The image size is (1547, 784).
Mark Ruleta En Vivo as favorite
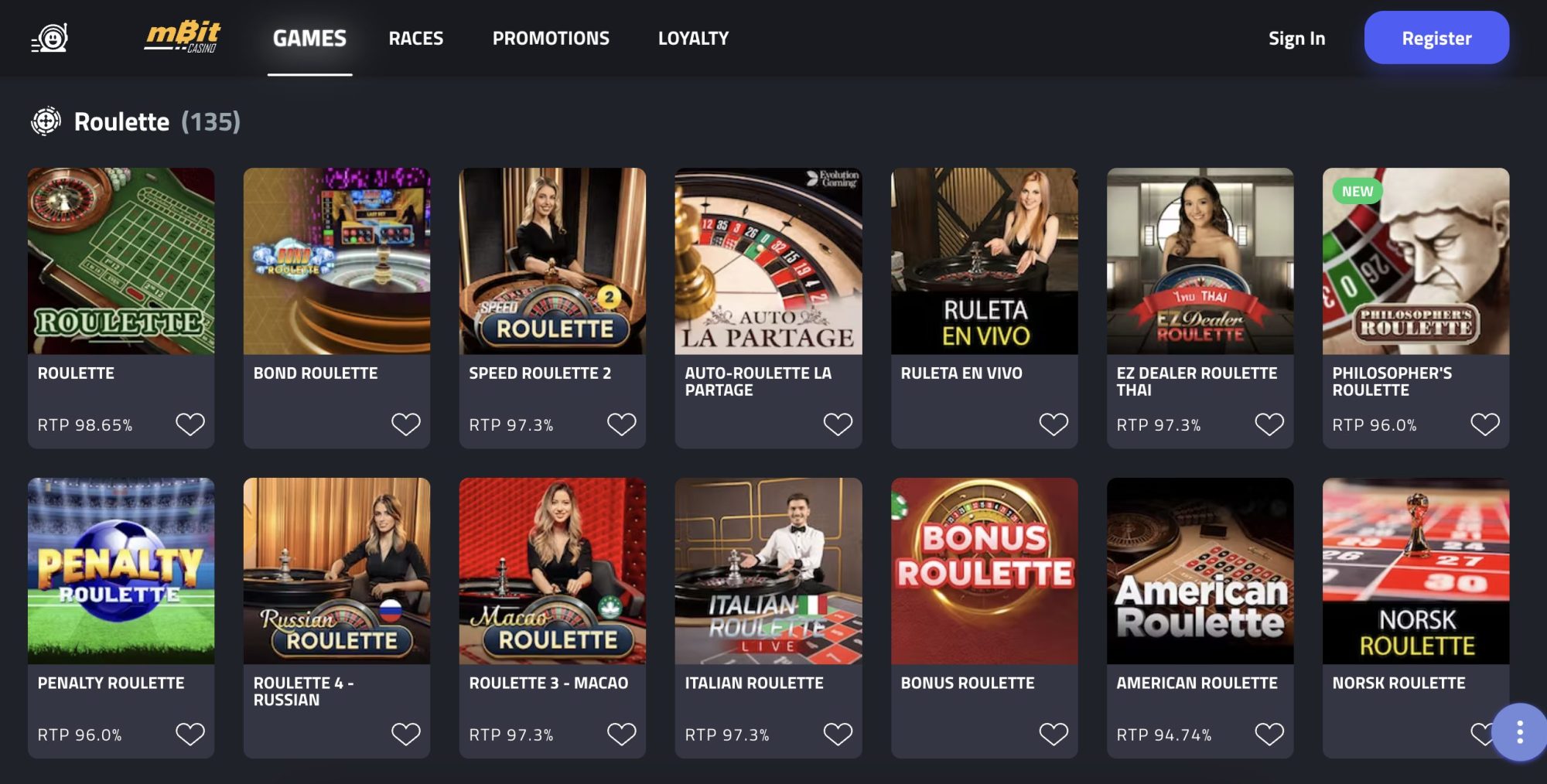tap(1053, 424)
